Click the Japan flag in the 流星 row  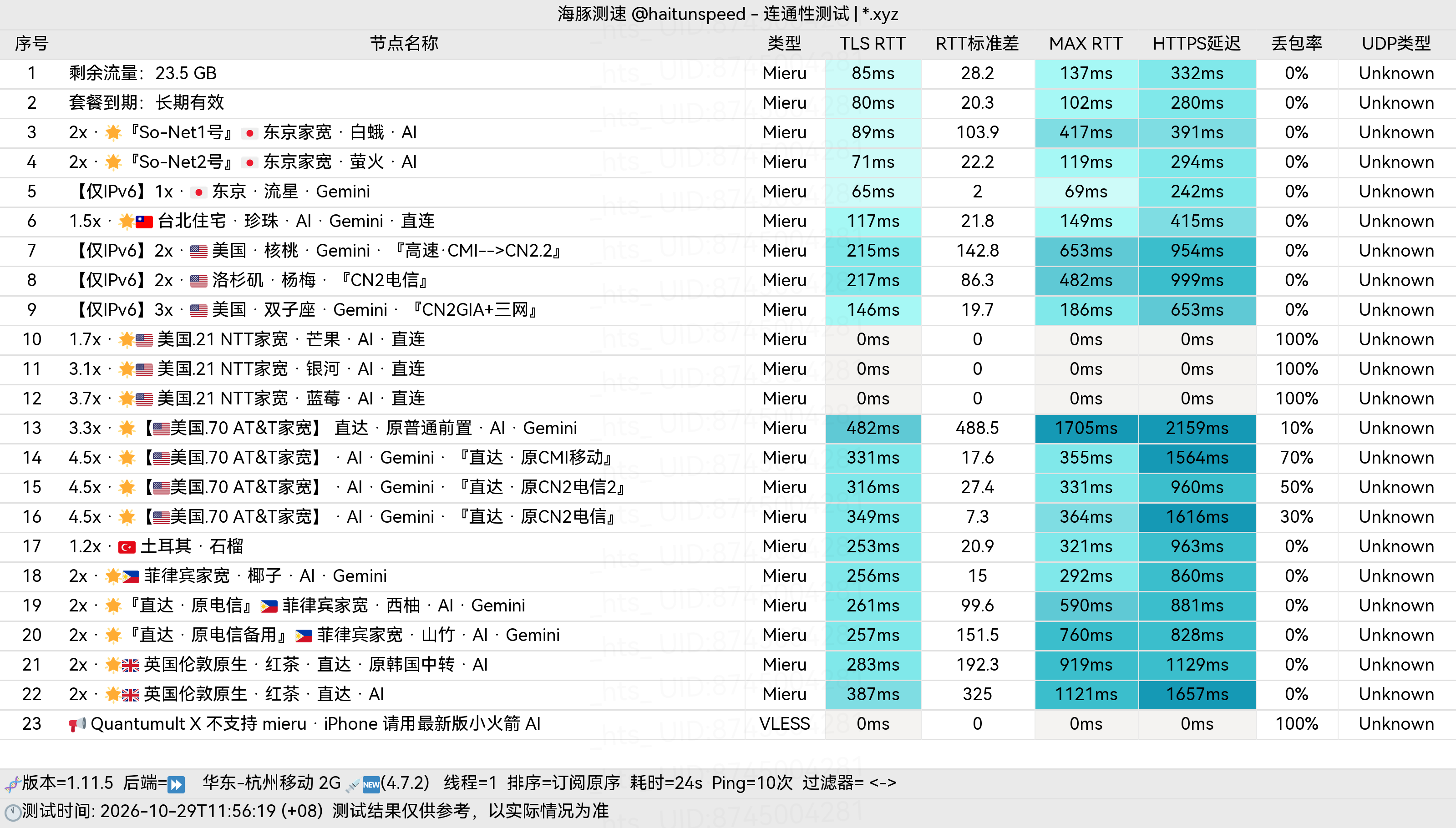point(198,192)
